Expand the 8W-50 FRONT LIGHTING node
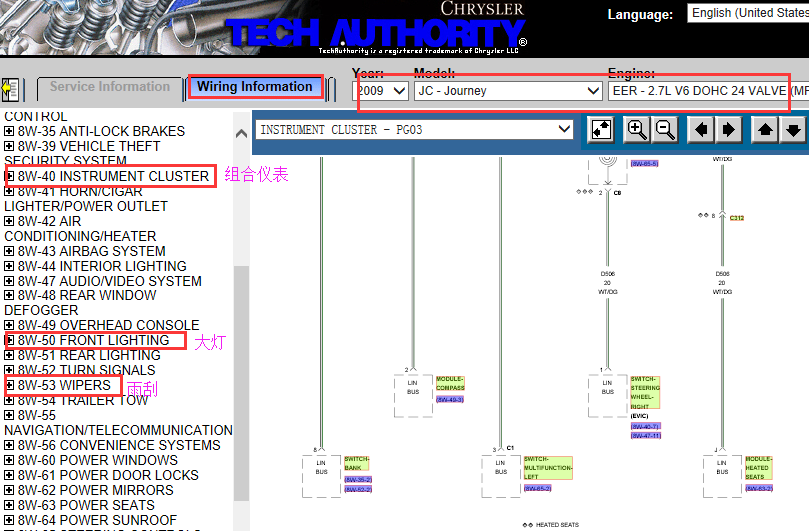Viewport: 809px width, 531px height. pyautogui.click(x=9, y=340)
